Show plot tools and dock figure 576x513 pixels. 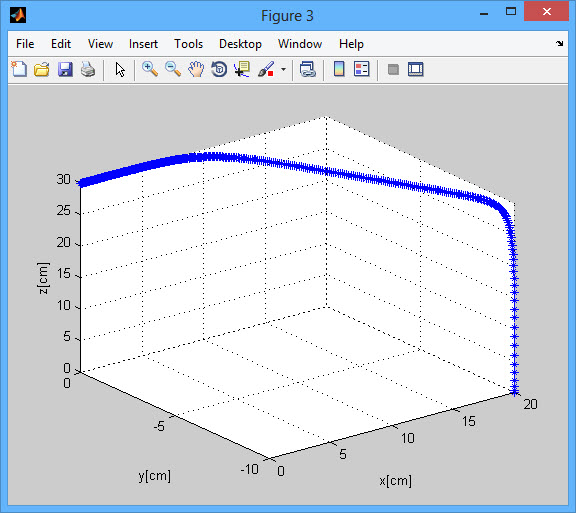[416, 69]
